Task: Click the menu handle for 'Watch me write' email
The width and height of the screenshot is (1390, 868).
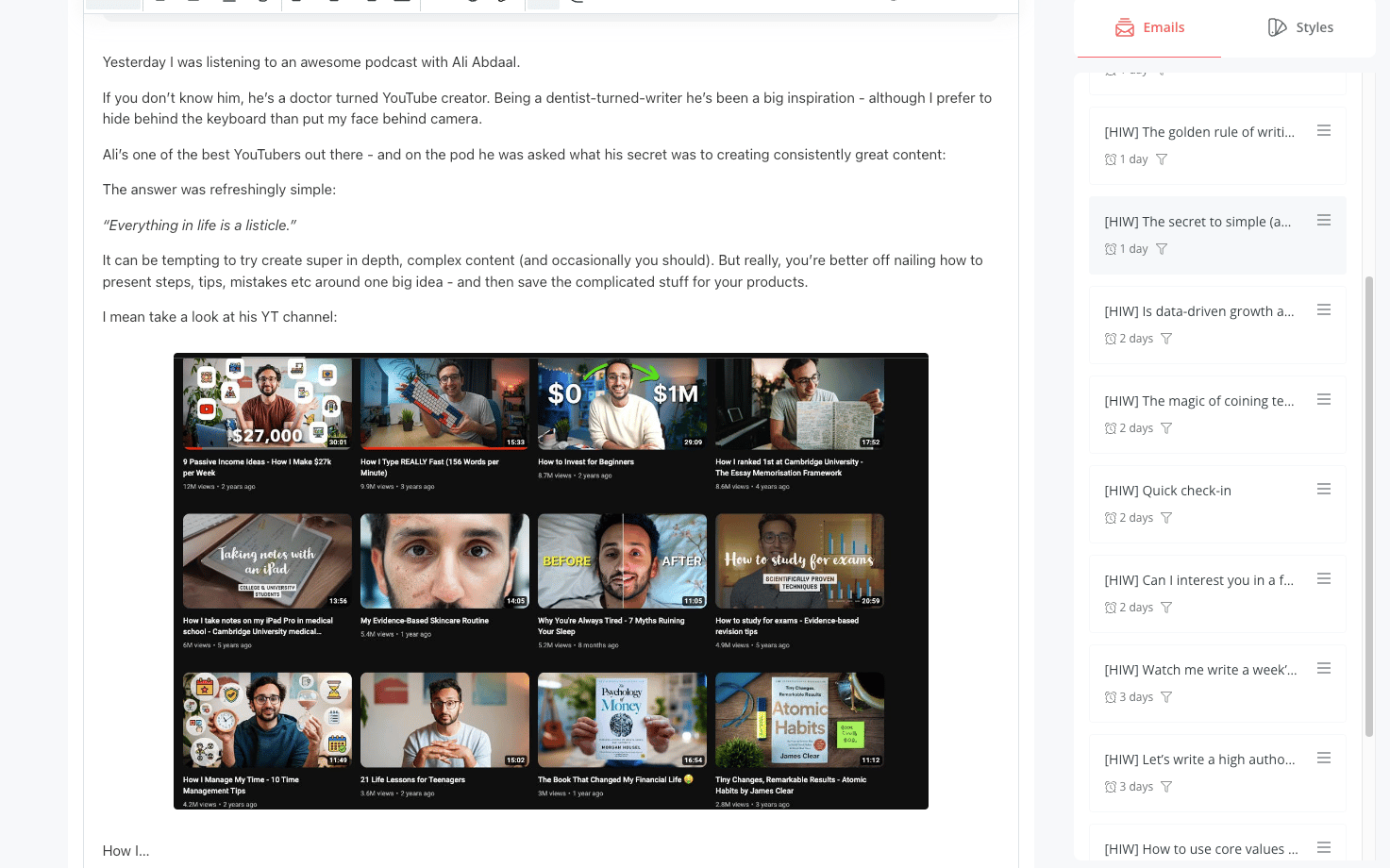Action: click(x=1324, y=668)
